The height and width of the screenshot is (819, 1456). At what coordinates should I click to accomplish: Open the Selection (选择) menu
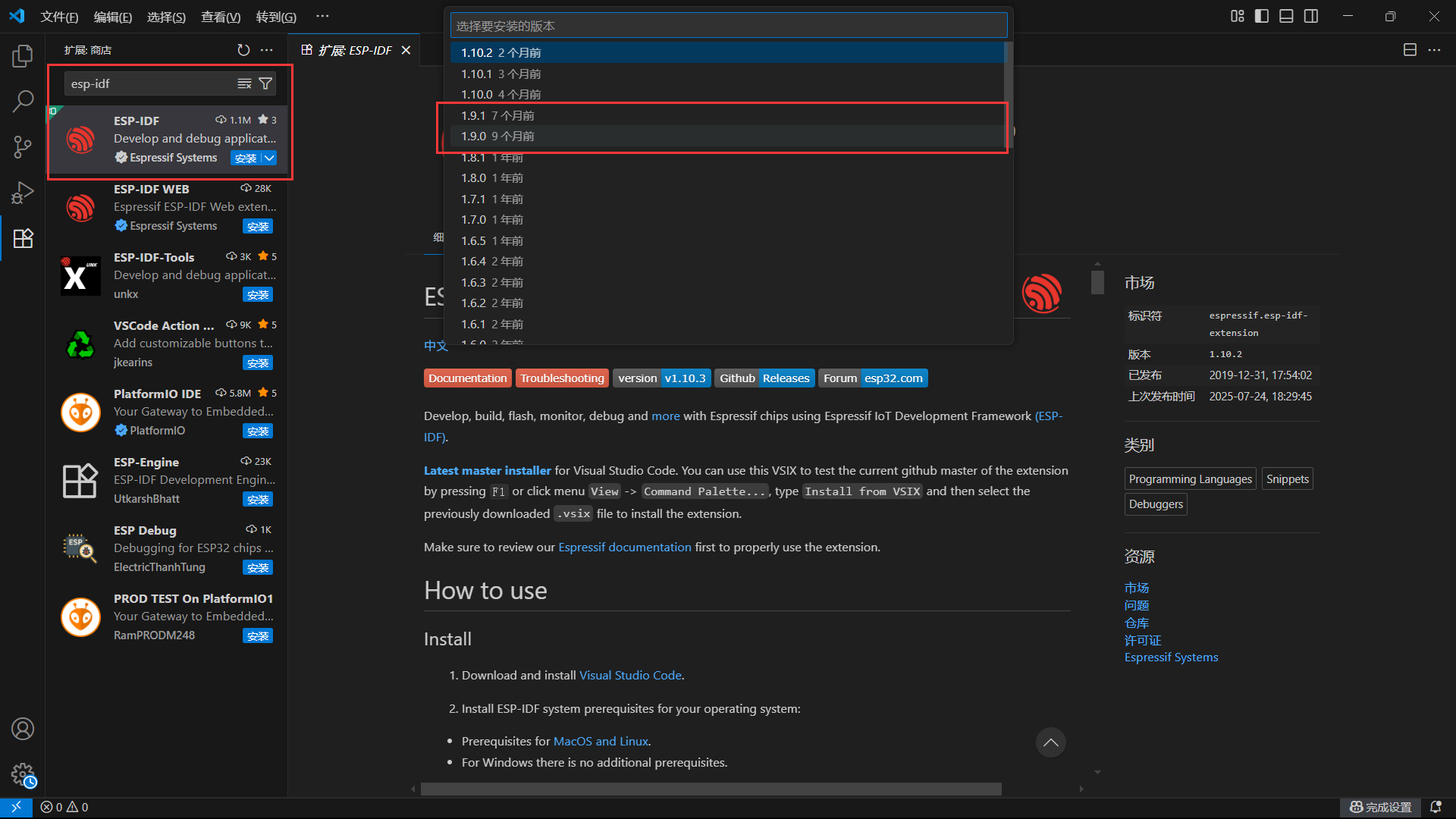(x=166, y=17)
